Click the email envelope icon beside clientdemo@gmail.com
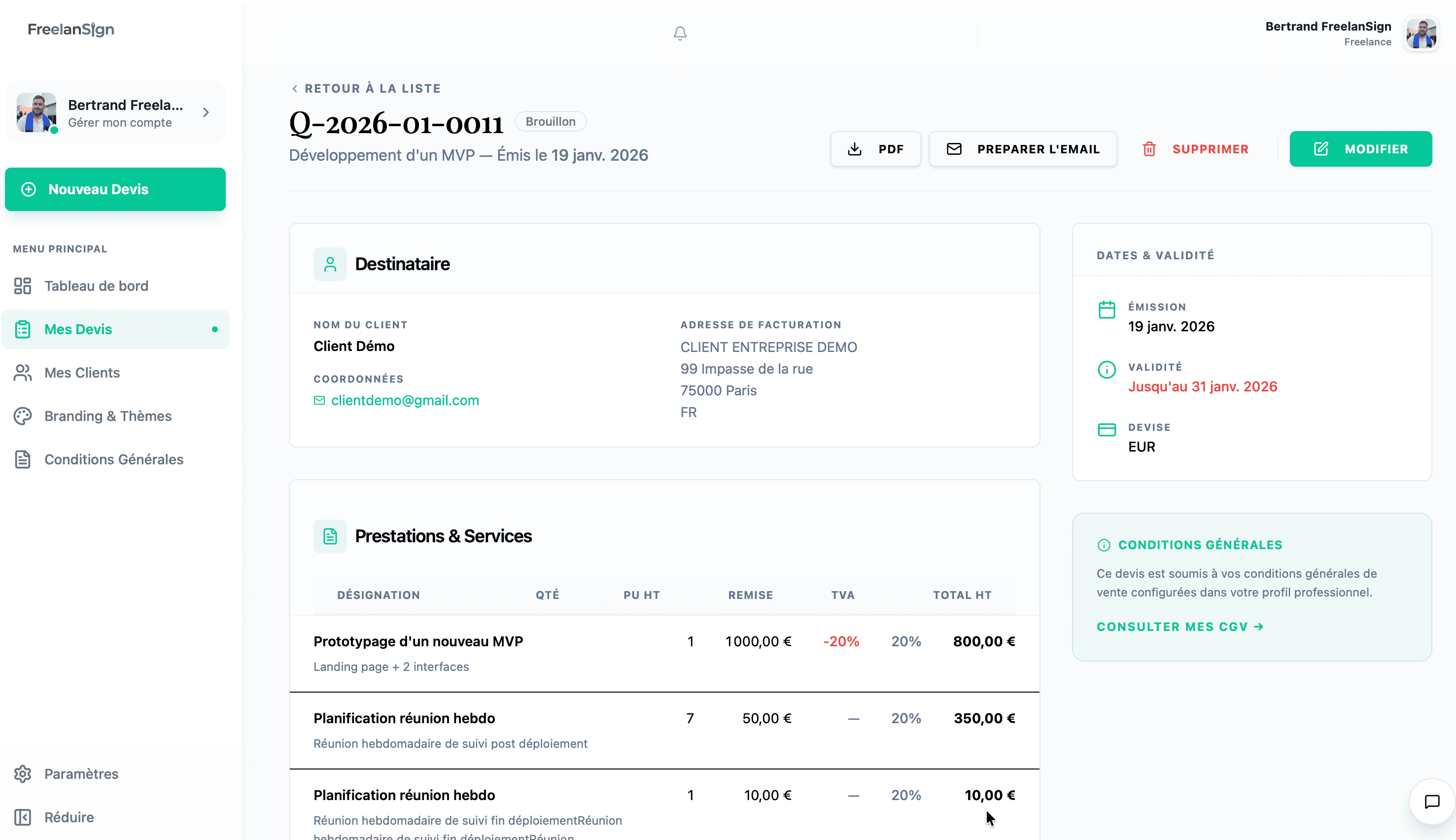Image resolution: width=1456 pixels, height=840 pixels. point(319,400)
